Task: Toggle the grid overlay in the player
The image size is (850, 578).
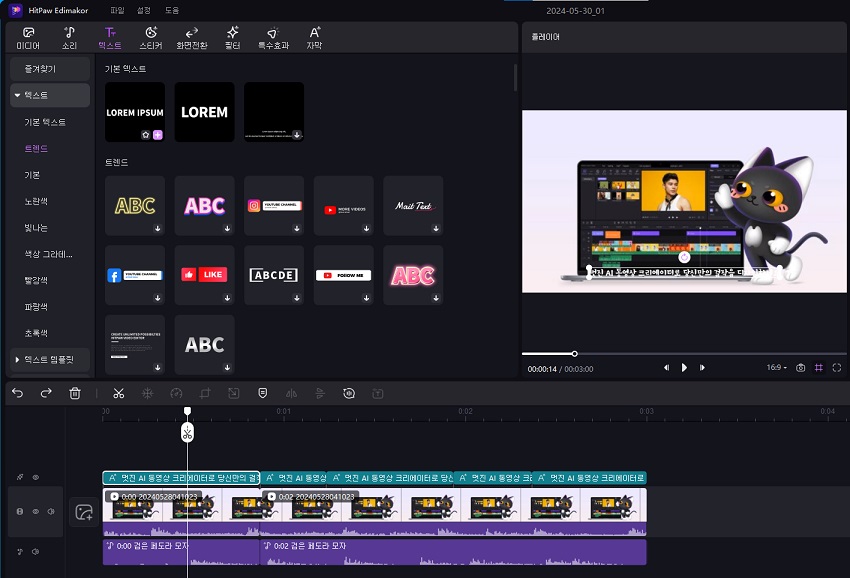Action: [x=818, y=368]
